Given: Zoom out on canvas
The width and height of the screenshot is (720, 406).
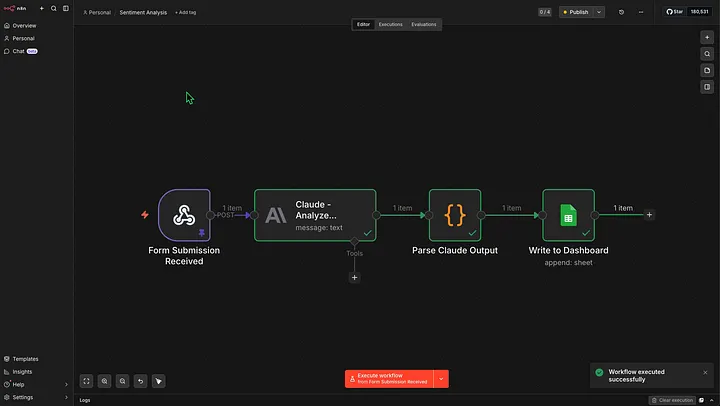Looking at the screenshot, I should coord(123,381).
